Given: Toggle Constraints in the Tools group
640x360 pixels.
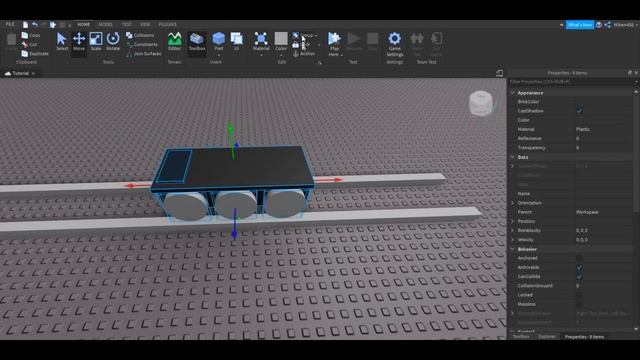Looking at the screenshot, I should click(x=142, y=44).
